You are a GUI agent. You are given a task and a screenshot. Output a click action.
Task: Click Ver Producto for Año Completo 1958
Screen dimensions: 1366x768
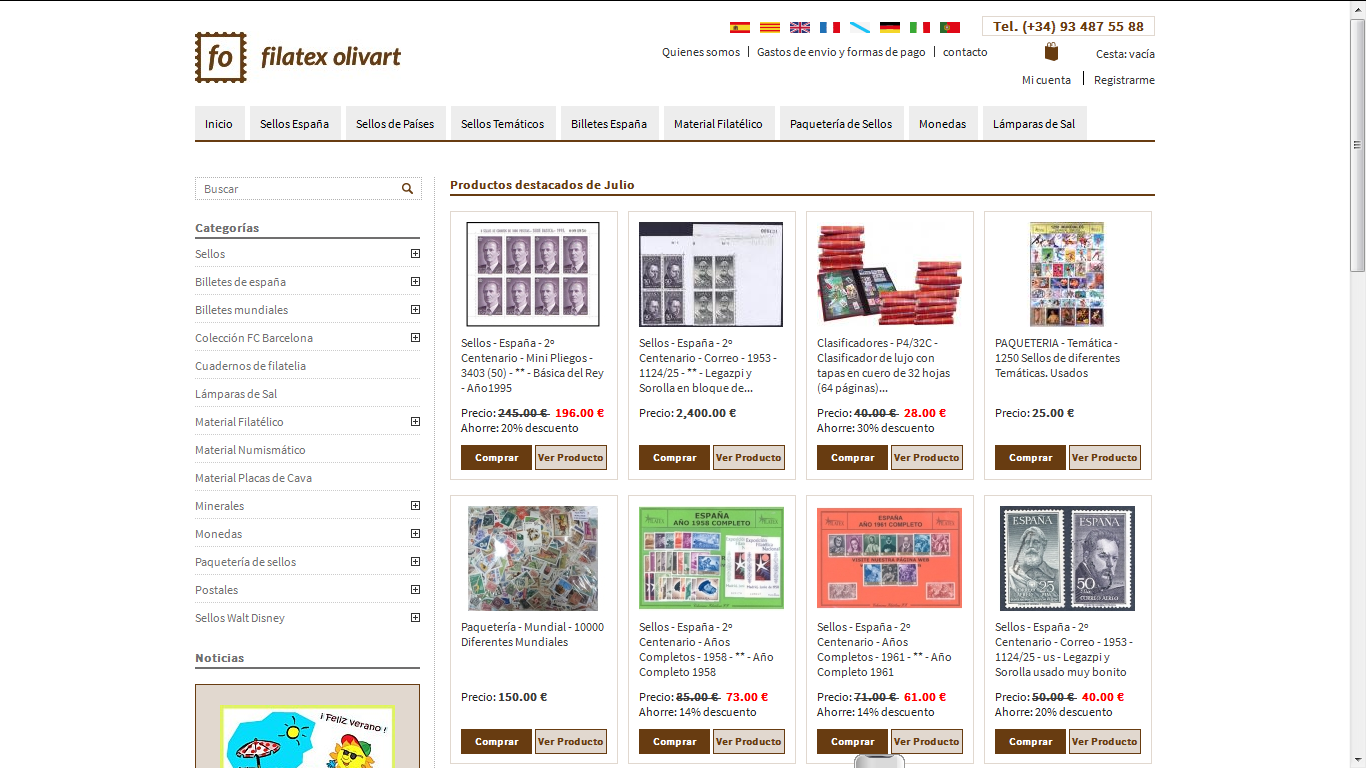click(x=749, y=741)
